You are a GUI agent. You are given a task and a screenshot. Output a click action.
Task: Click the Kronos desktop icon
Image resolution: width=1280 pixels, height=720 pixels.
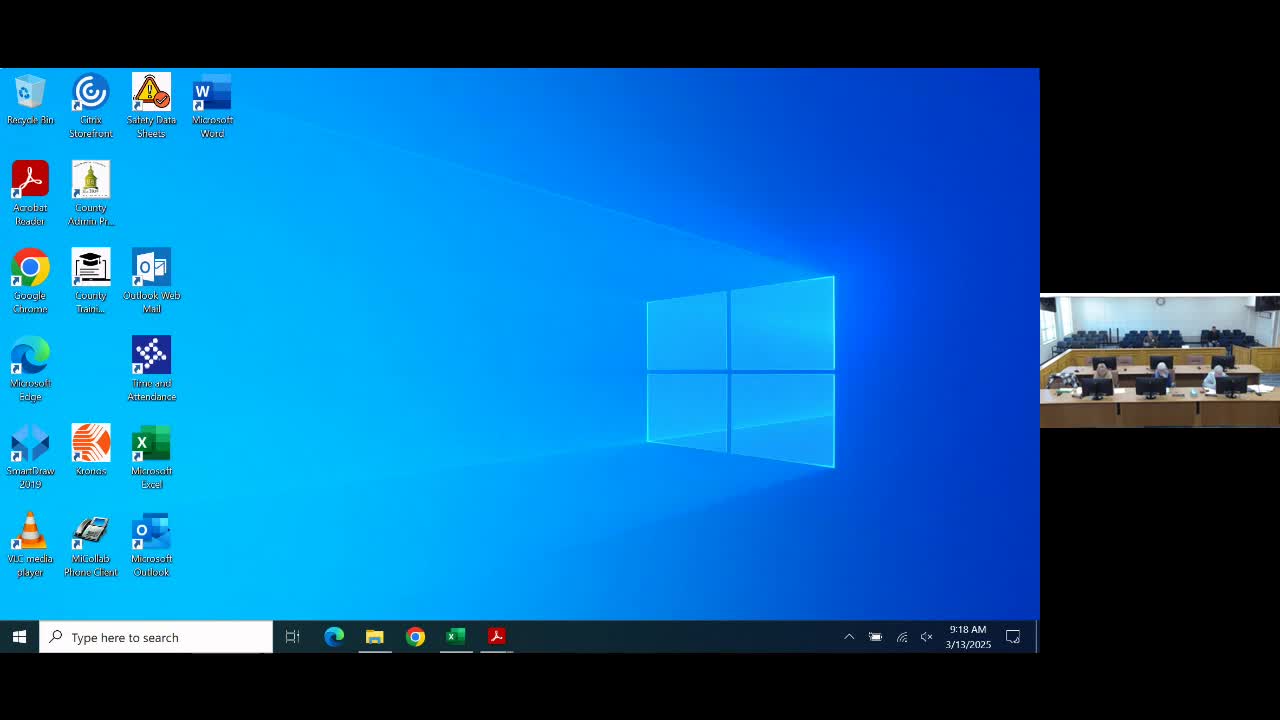[91, 450]
